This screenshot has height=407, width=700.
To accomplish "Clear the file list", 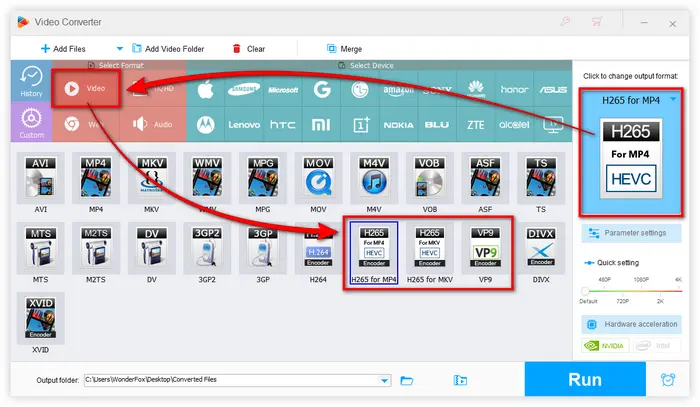I will [x=249, y=49].
